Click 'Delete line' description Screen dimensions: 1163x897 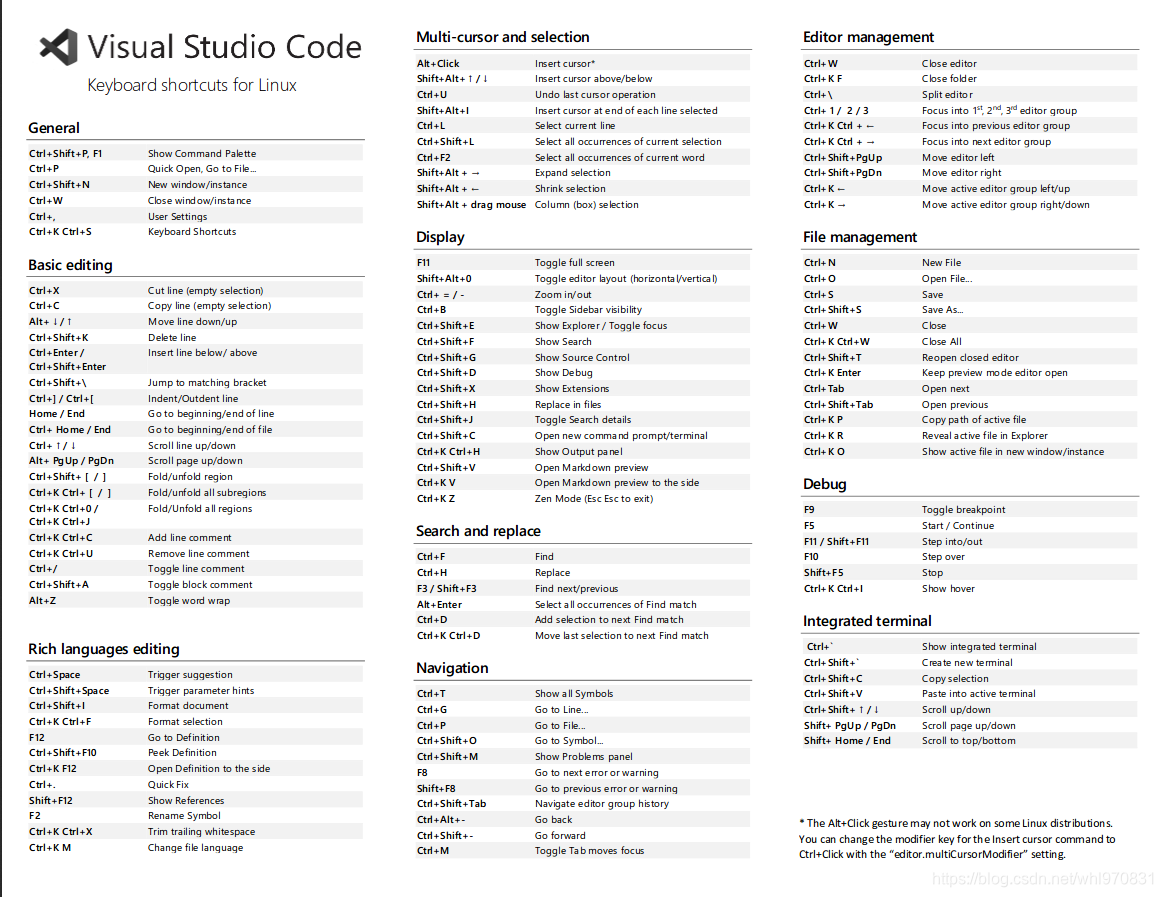(172, 338)
